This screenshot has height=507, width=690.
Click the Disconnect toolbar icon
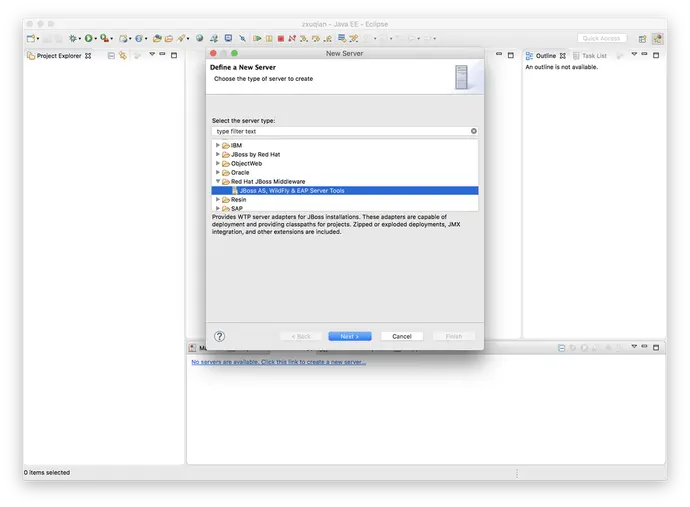pos(292,39)
